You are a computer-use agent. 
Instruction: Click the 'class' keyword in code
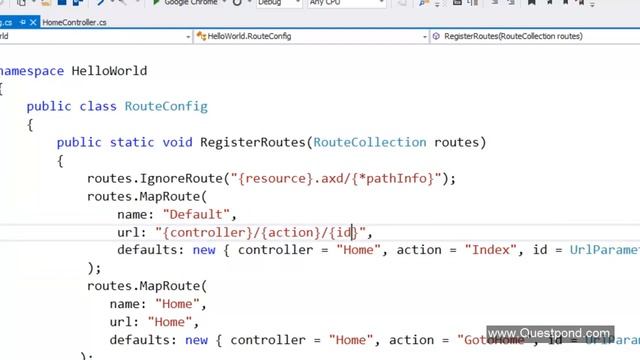[x=98, y=107]
